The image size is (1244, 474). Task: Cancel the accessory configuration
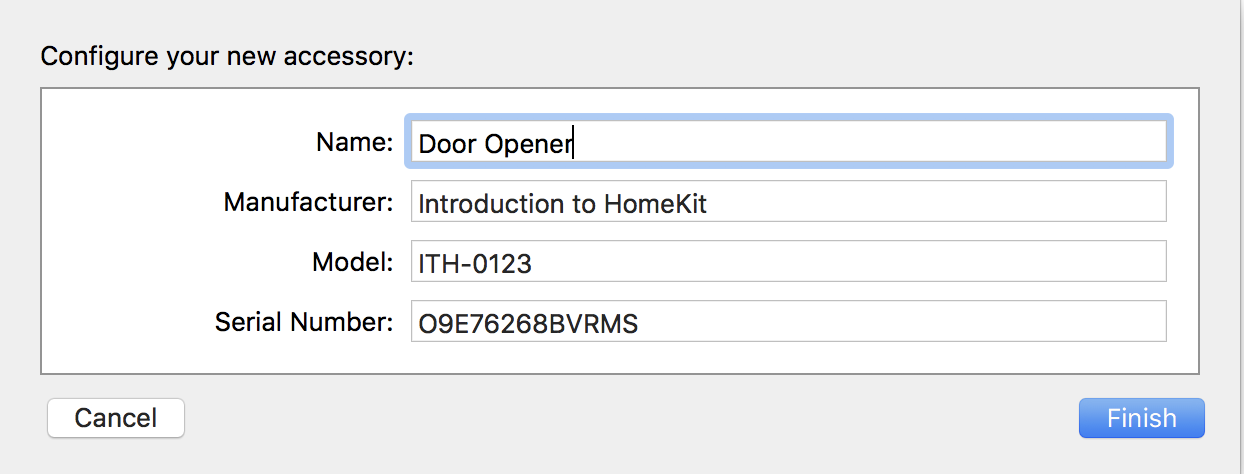tap(116, 418)
